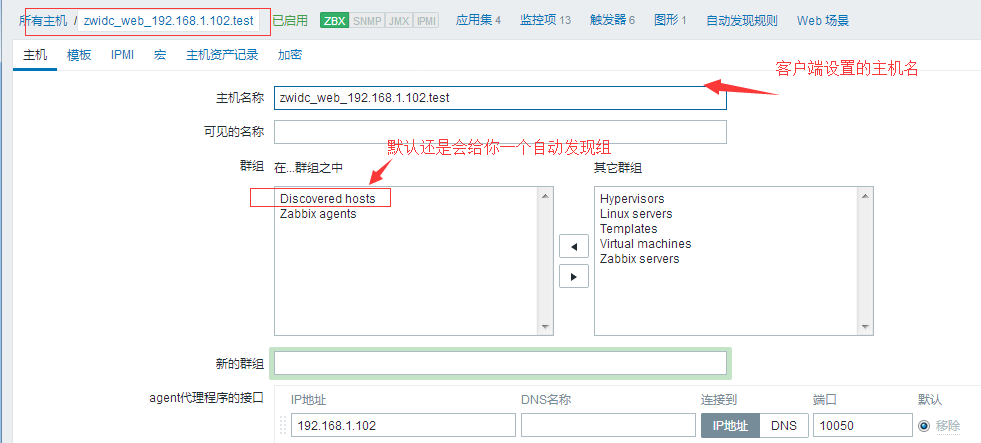
Task: Open the 监控项 items link
Action: pos(545,20)
